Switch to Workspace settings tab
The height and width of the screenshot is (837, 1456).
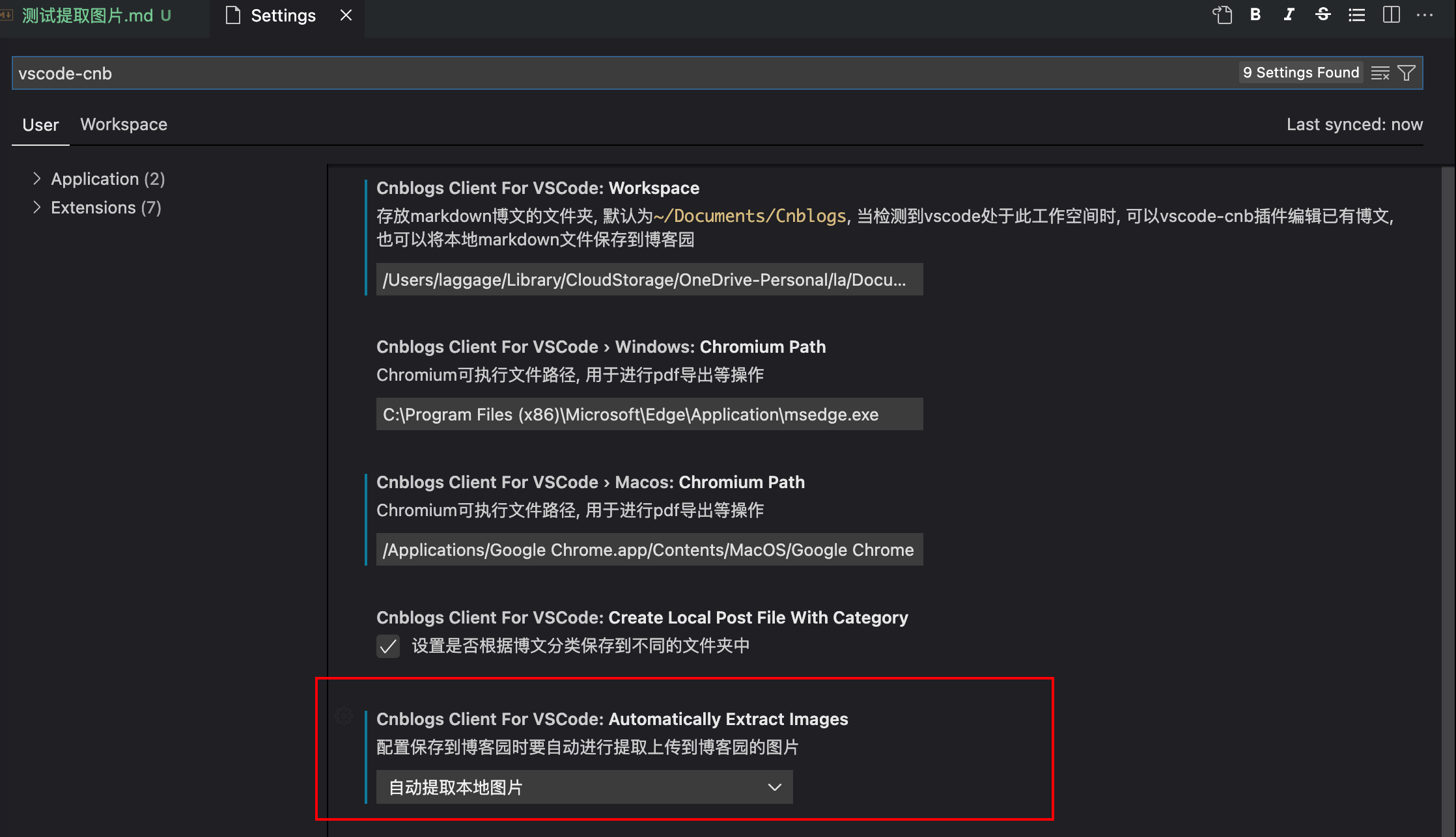(124, 124)
